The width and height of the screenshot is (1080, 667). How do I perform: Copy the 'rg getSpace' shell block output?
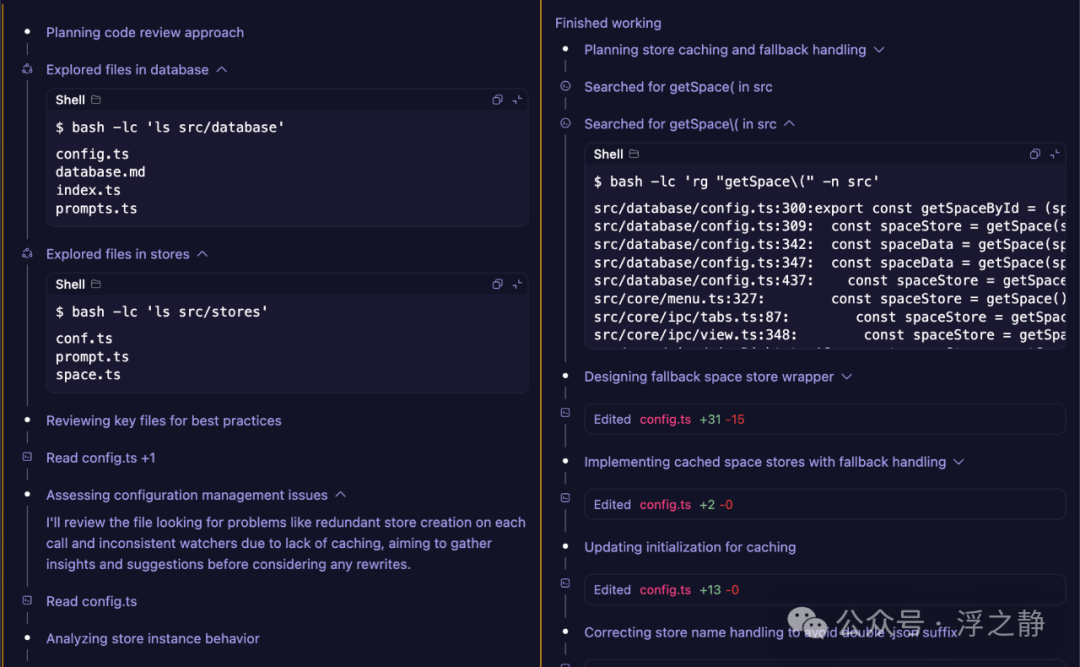(1035, 154)
